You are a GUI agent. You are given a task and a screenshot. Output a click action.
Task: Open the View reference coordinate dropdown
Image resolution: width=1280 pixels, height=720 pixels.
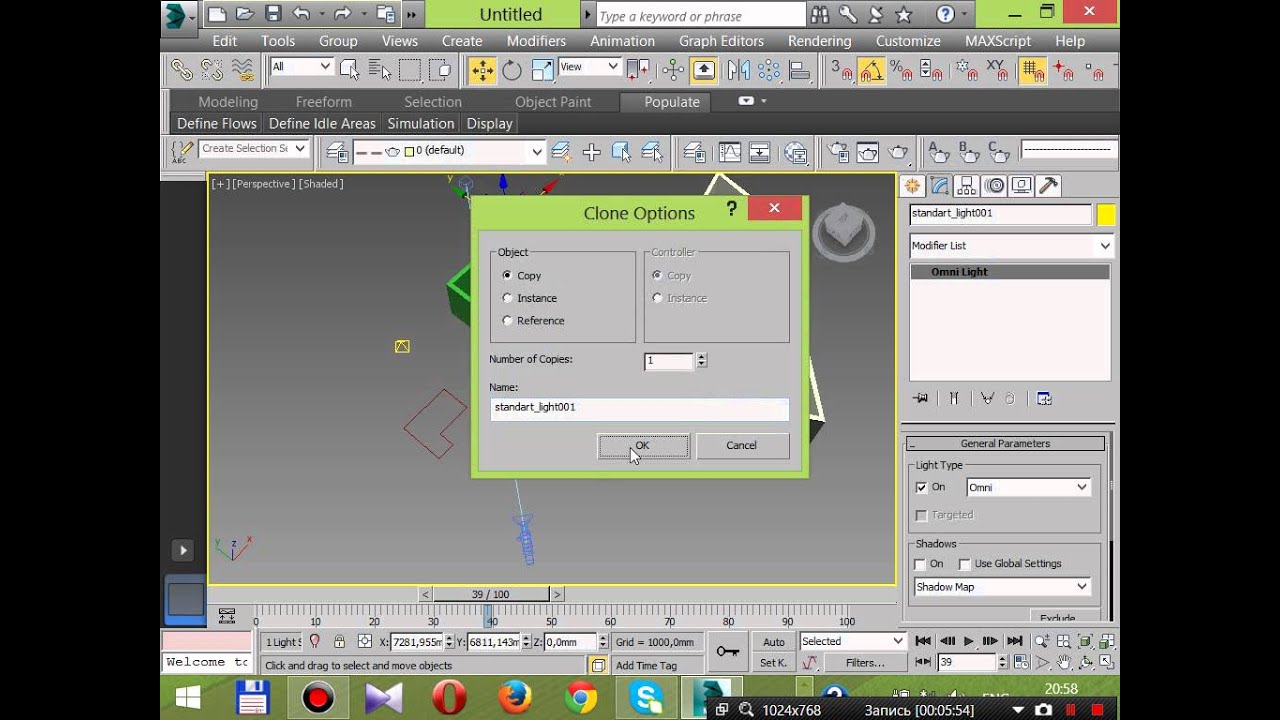pyautogui.click(x=589, y=67)
